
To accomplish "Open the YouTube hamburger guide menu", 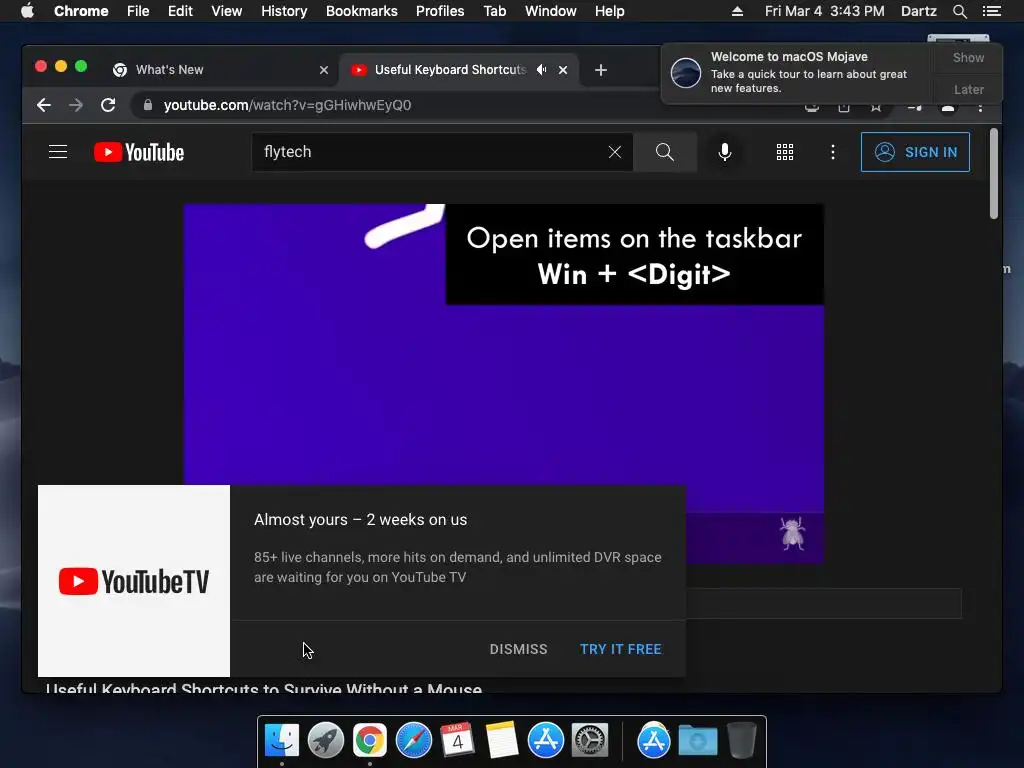I will coord(58,152).
